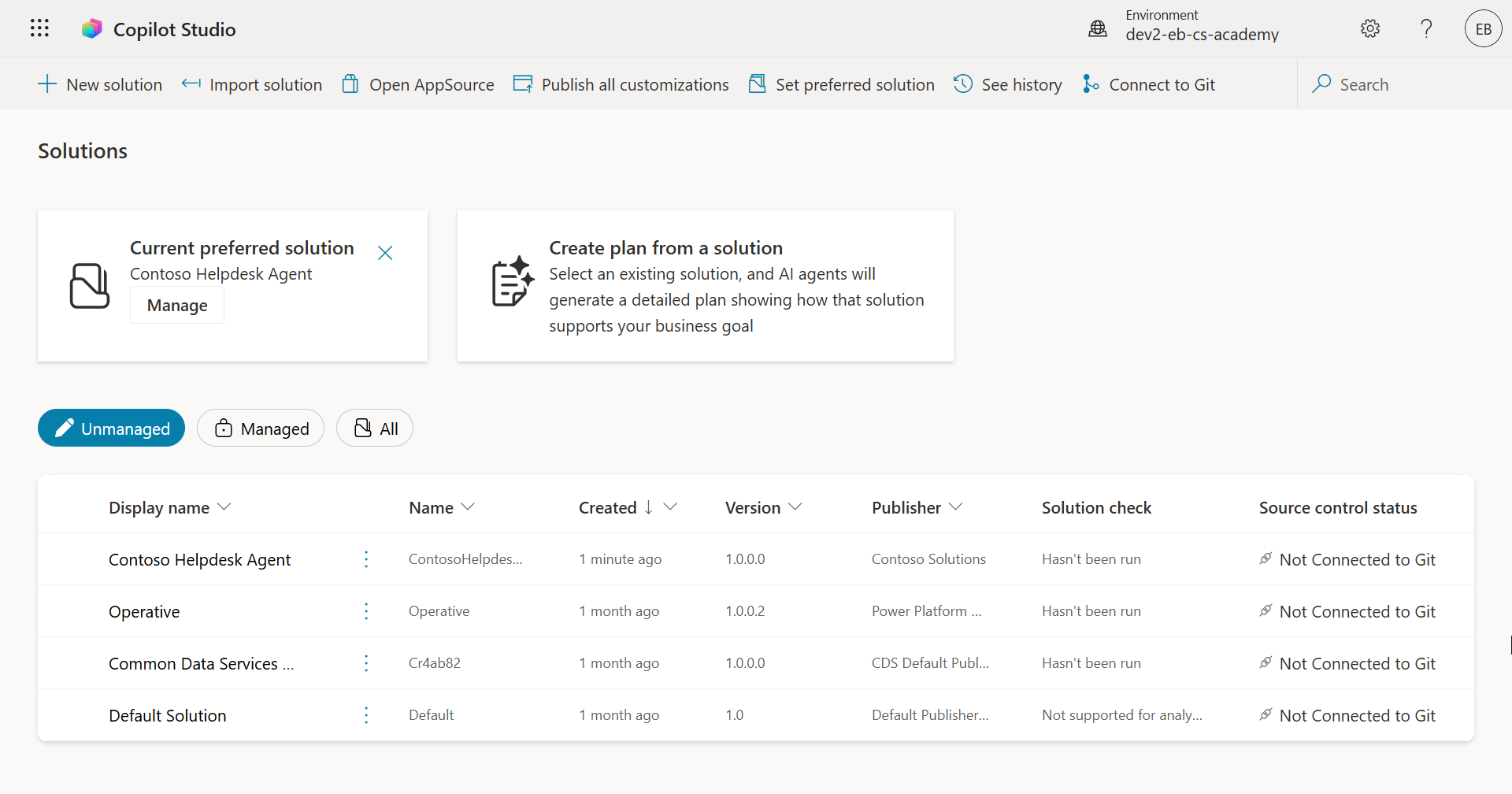The height and width of the screenshot is (794, 1512).
Task: Select Connect to Git command
Action: [x=1149, y=84]
